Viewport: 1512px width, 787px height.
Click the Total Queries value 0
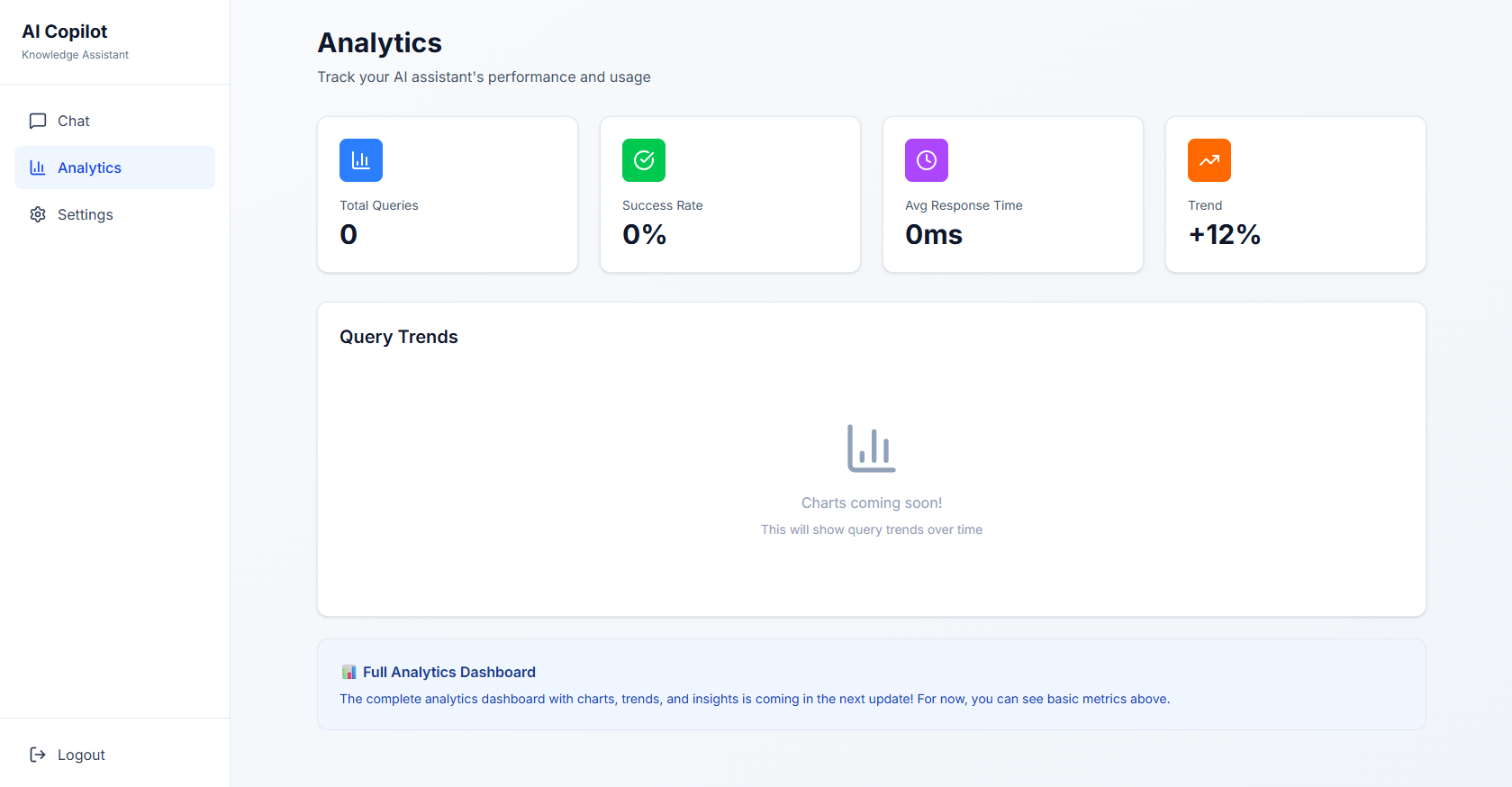349,234
